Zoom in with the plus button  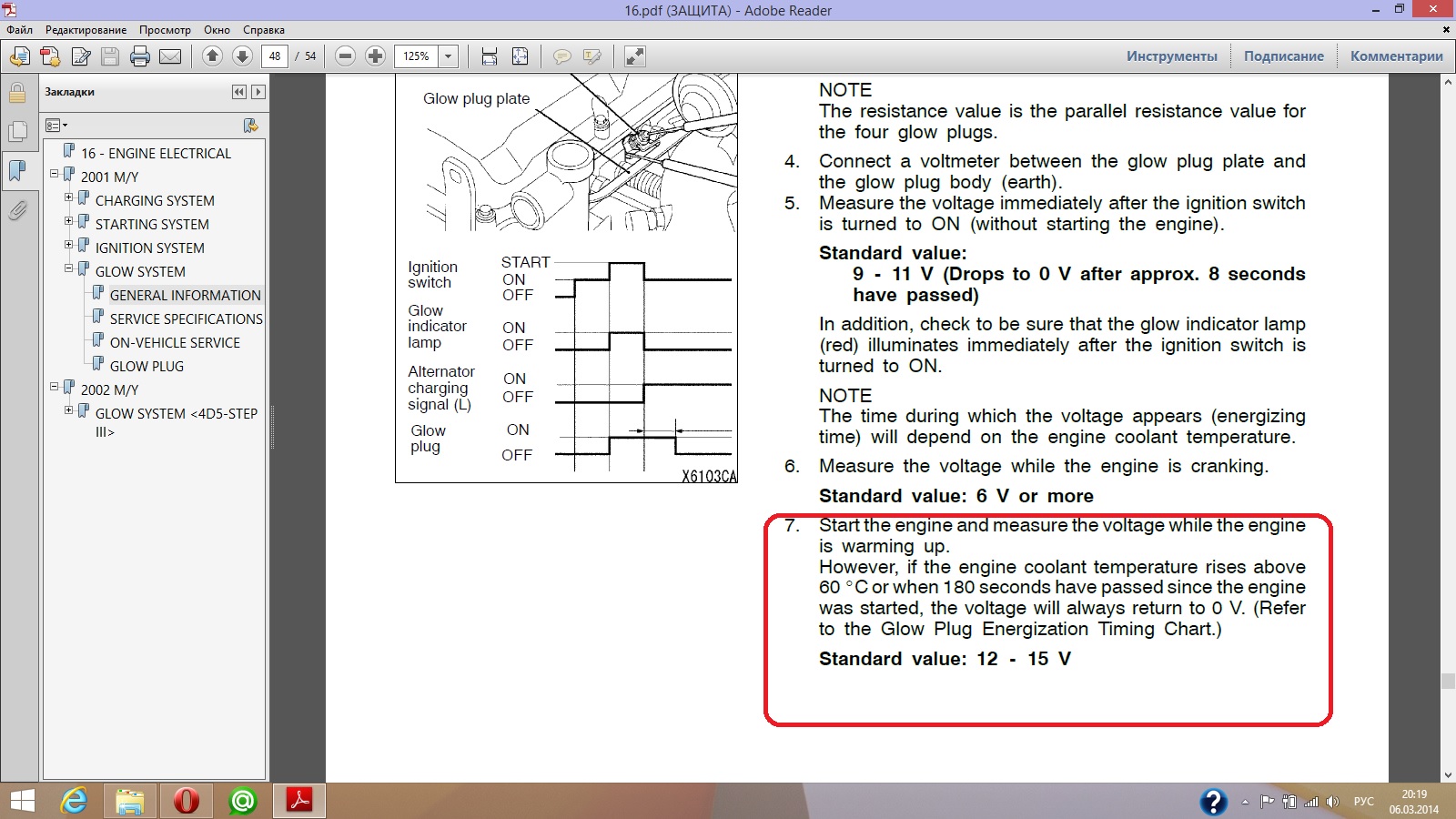[375, 56]
